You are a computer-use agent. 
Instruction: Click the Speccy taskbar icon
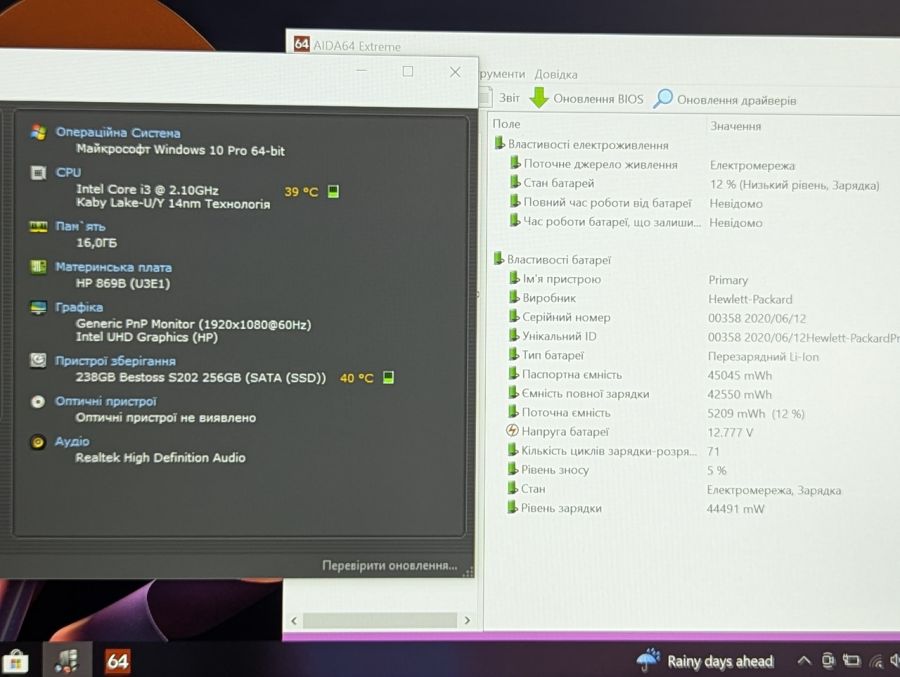[67, 661]
